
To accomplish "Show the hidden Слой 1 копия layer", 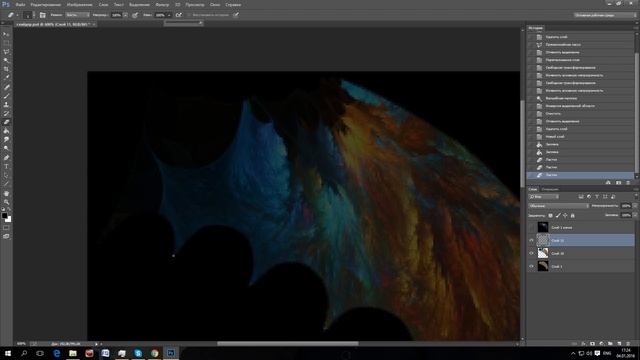I will pos(531,227).
